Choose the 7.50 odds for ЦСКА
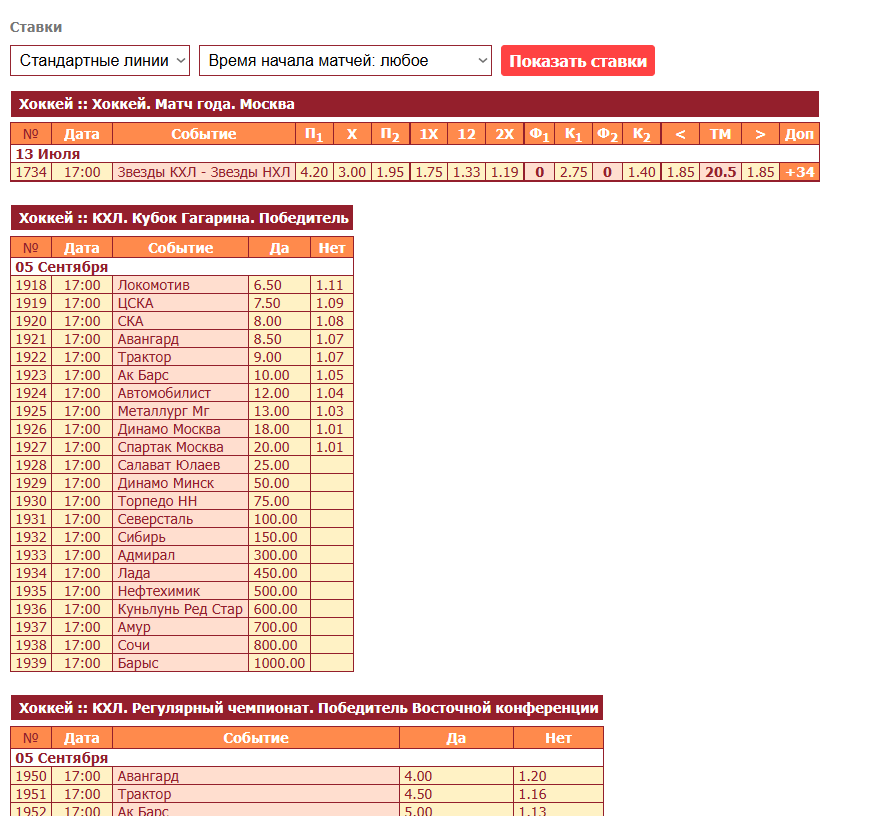877x816 pixels. [279, 303]
